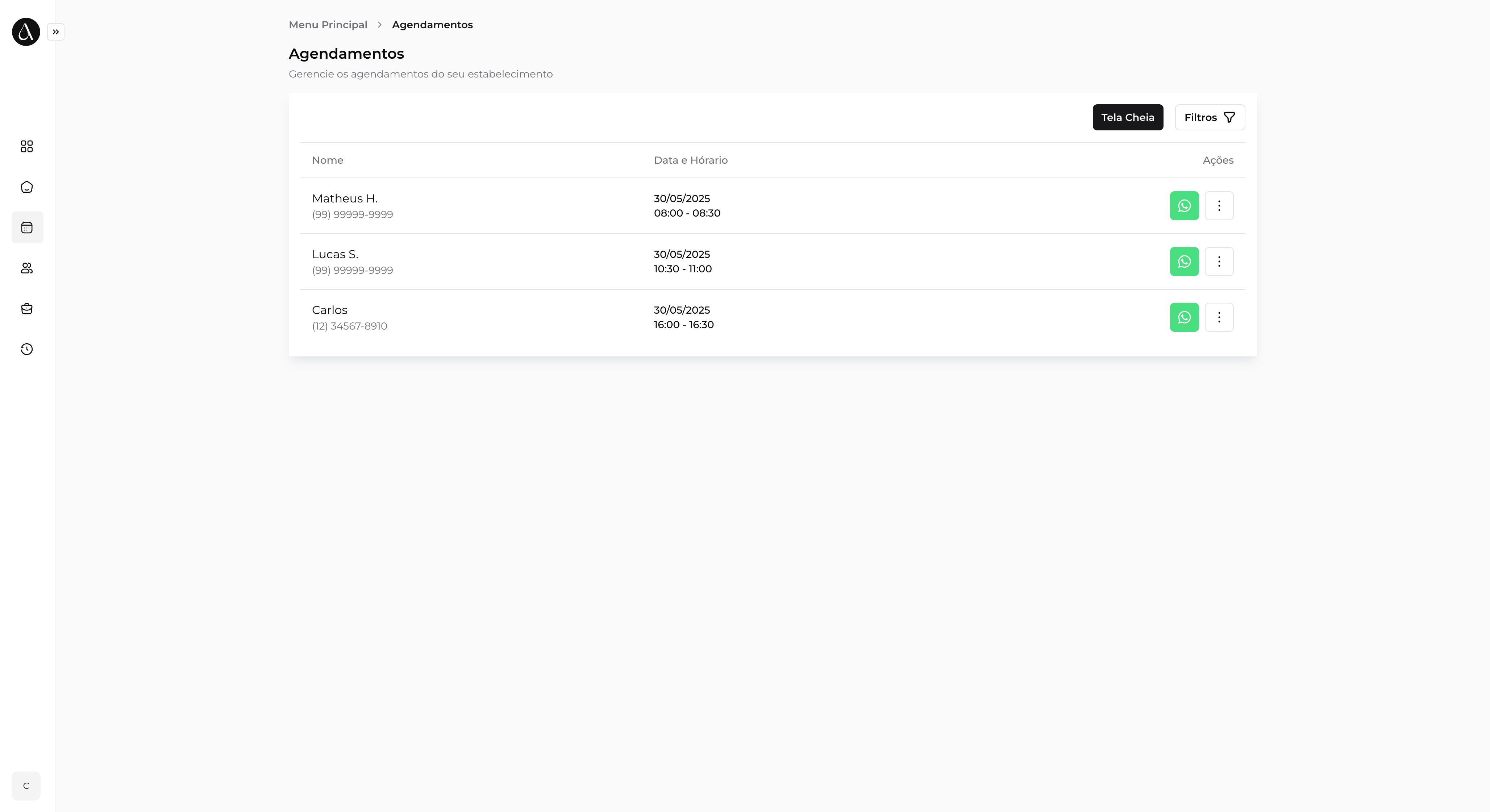Open the dashboard grid icon in sidebar

[26, 146]
